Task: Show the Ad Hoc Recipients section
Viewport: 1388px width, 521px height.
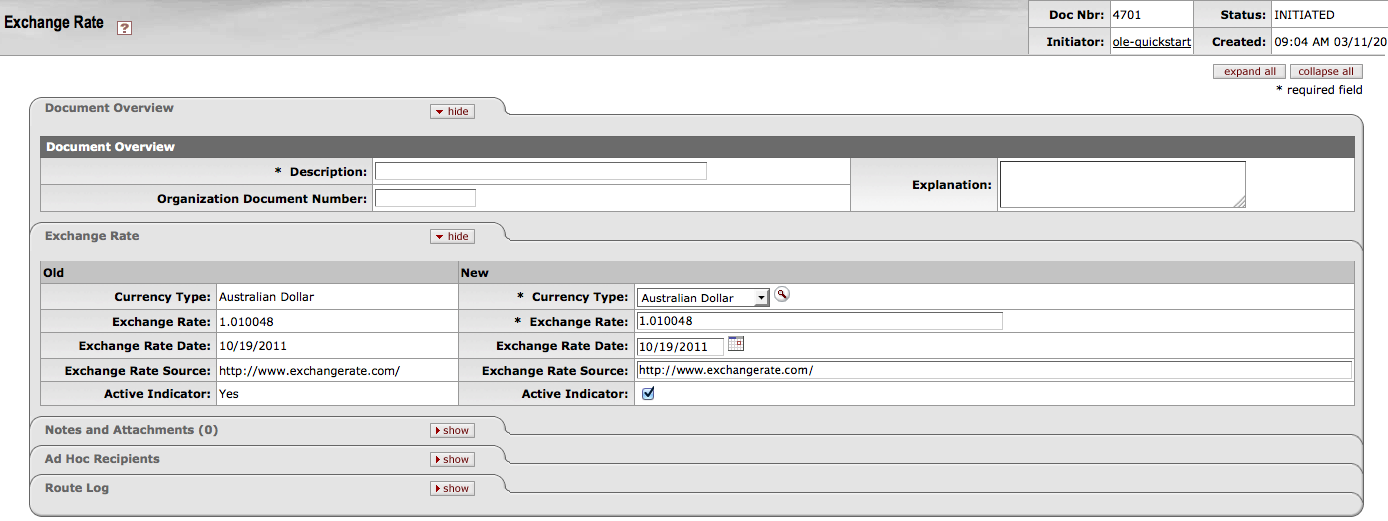Action: (x=452, y=459)
